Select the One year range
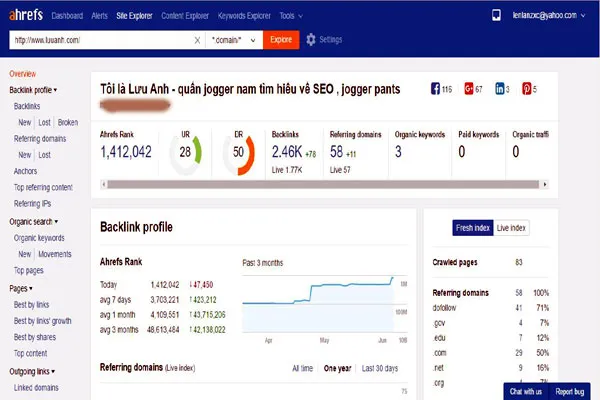 tap(337, 368)
